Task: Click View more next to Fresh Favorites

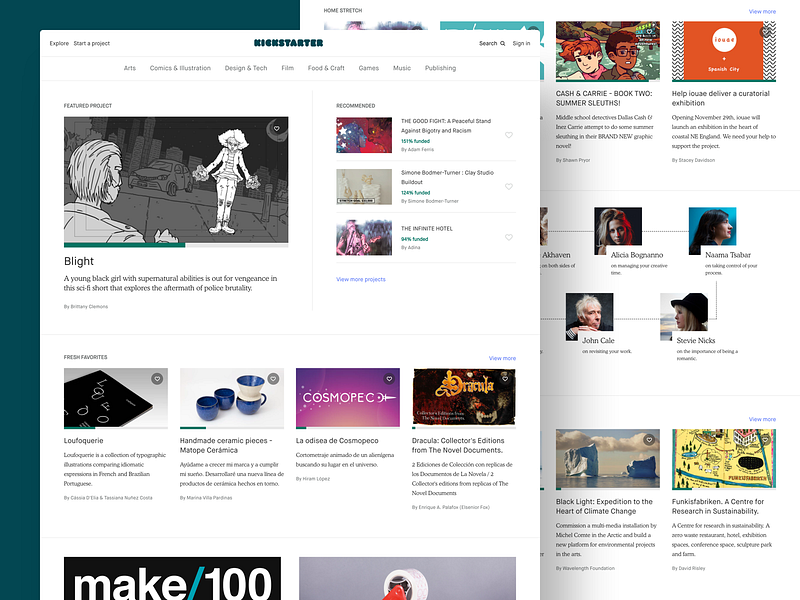Action: [x=502, y=358]
